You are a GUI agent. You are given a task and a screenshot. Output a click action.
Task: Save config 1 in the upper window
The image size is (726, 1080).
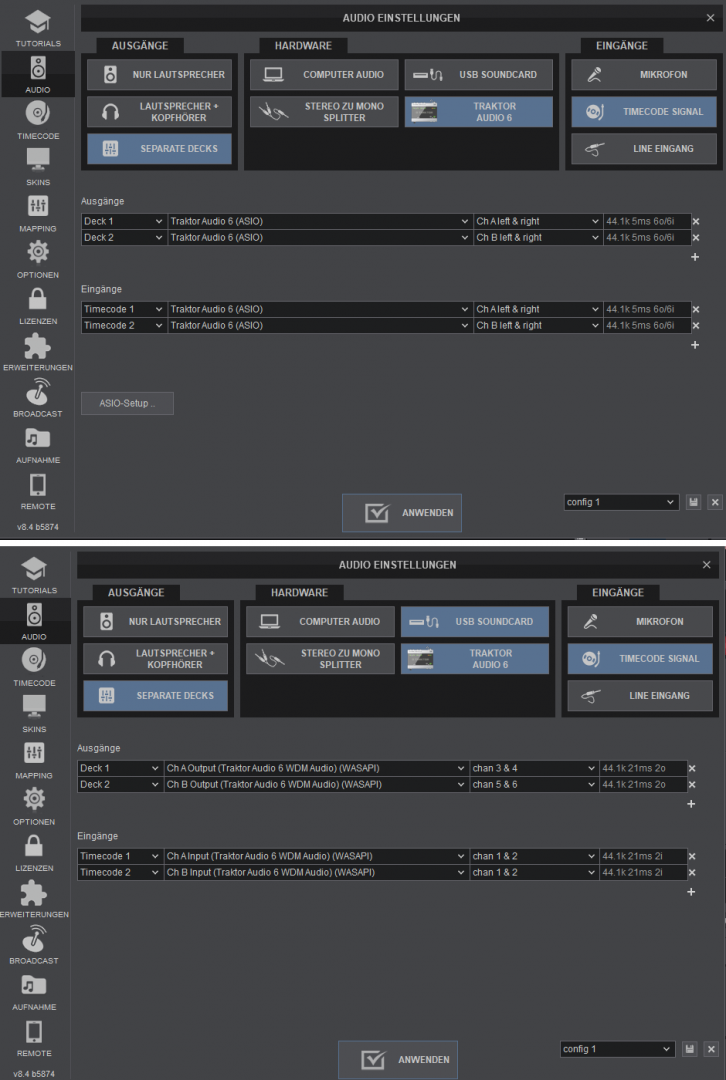(694, 502)
